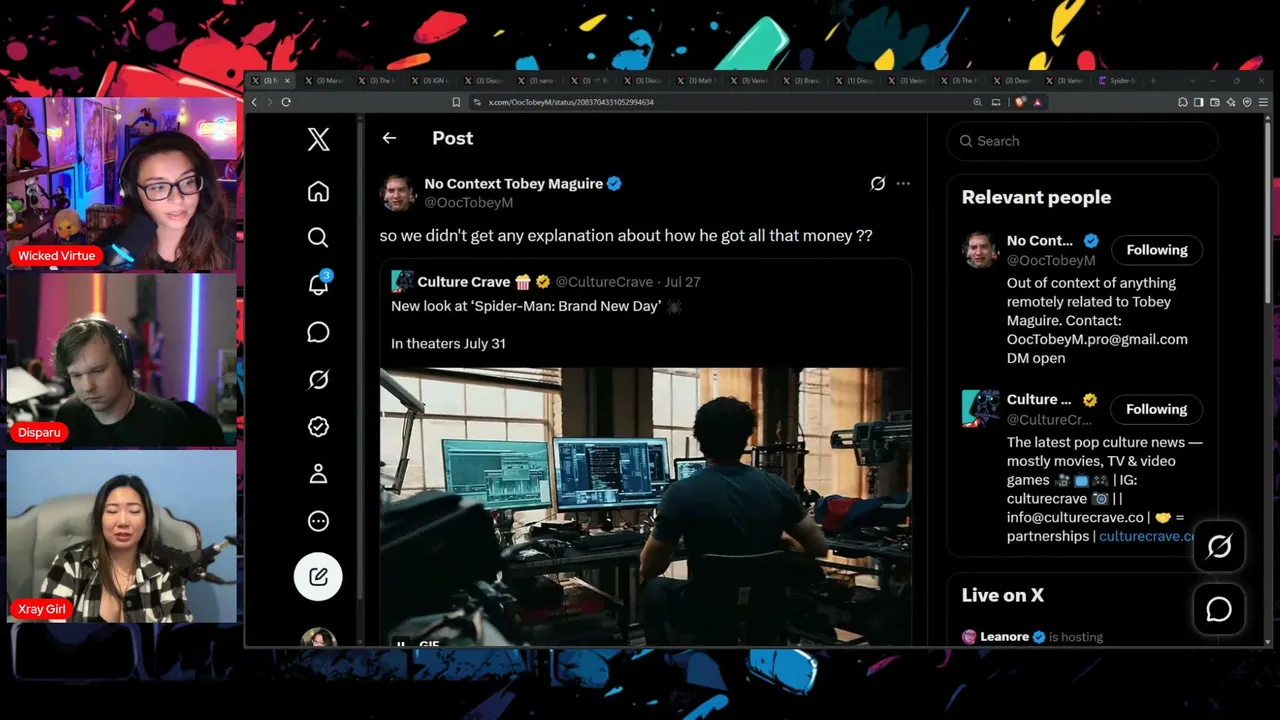Screen dimensions: 1280x720
Task: Open the culturecrave.co link in bio
Action: pos(1147,536)
